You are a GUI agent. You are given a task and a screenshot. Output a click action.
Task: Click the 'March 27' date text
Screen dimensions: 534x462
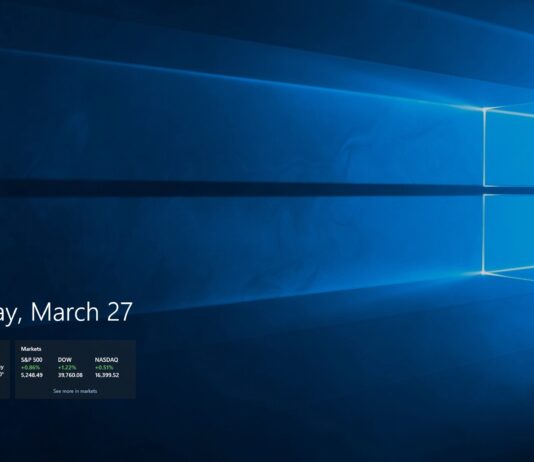point(81,312)
